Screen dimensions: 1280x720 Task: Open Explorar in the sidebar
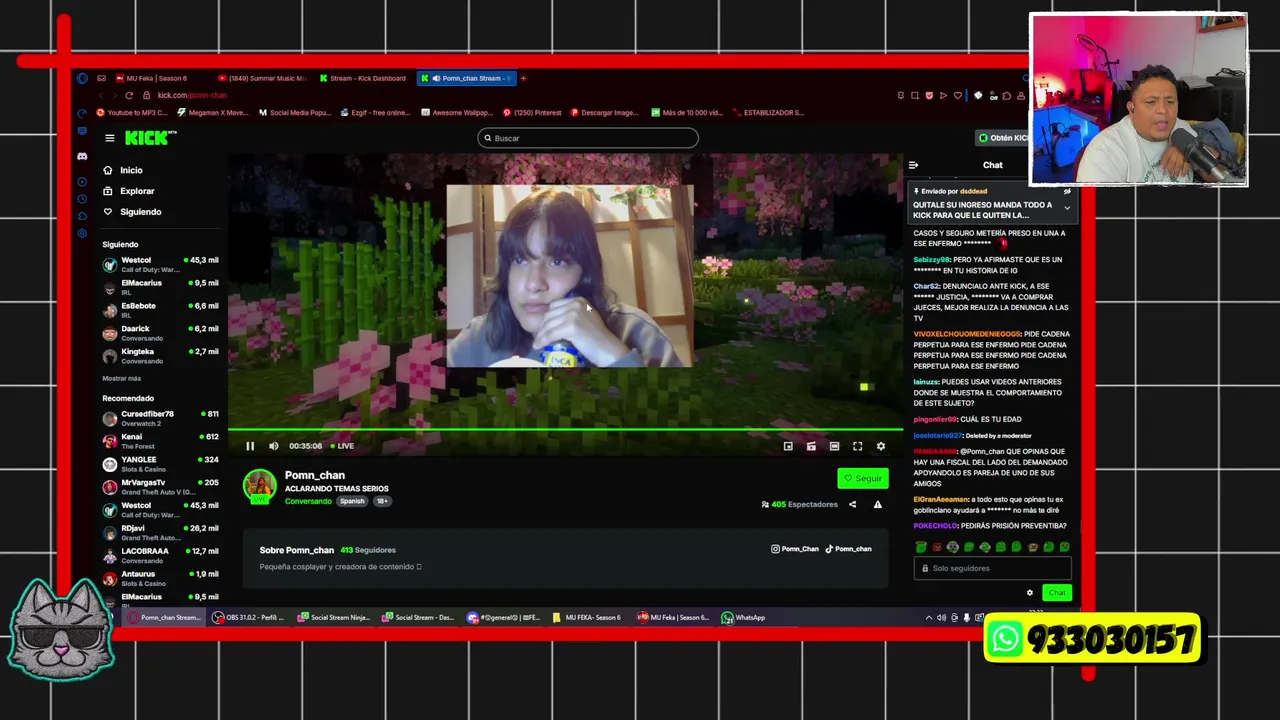(x=137, y=191)
